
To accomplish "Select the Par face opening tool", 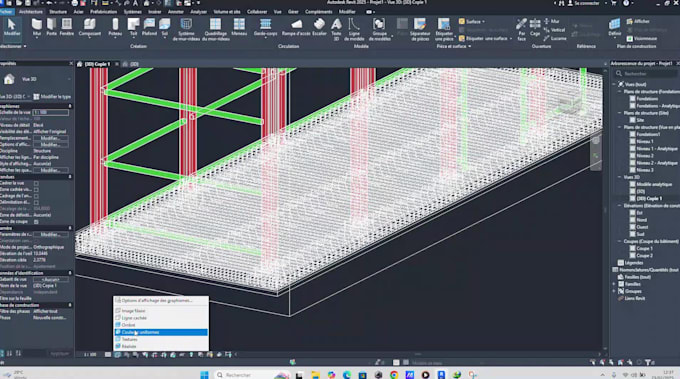I will click(x=522, y=29).
